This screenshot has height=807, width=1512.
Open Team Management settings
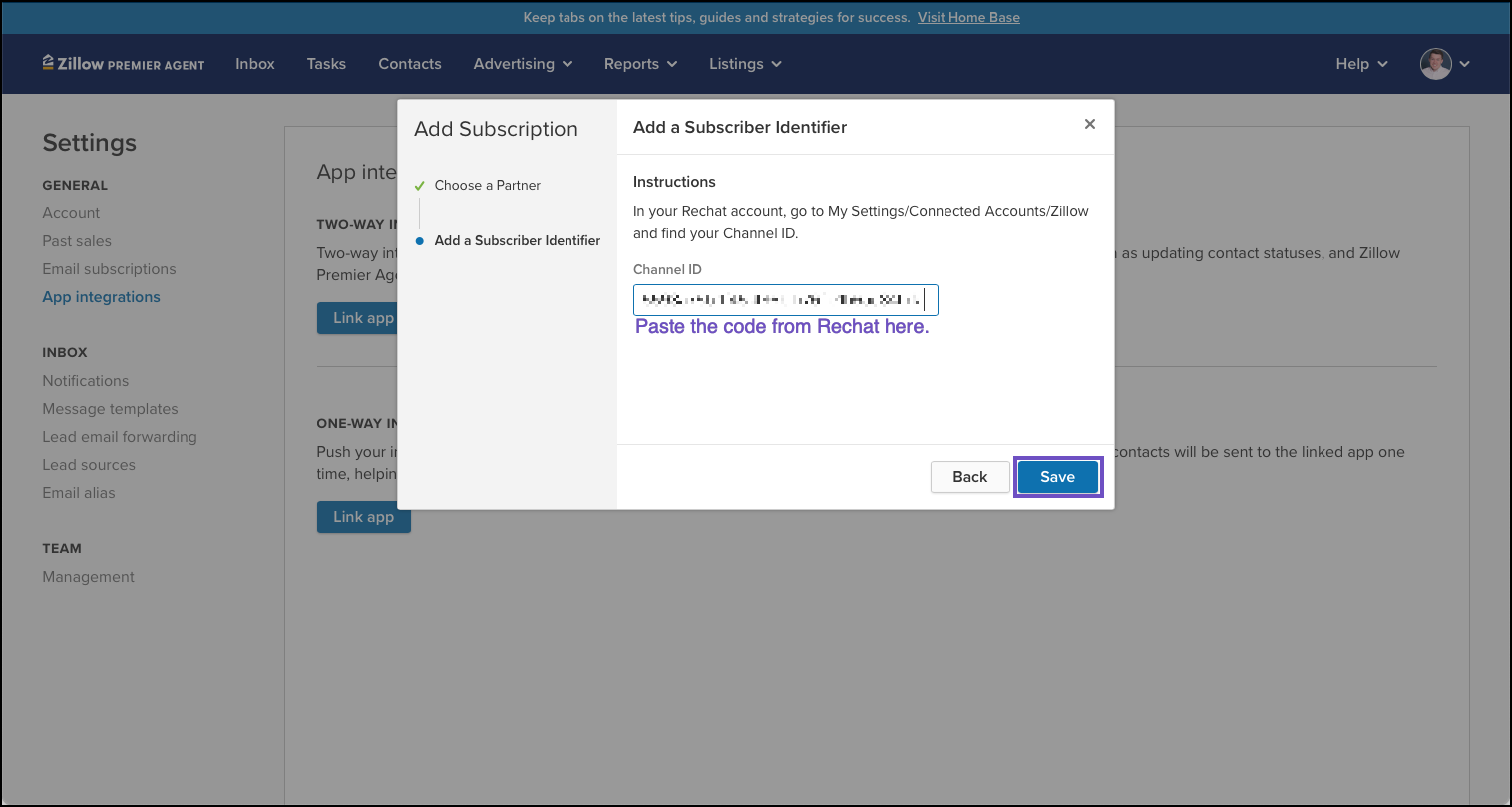pyautogui.click(x=88, y=577)
